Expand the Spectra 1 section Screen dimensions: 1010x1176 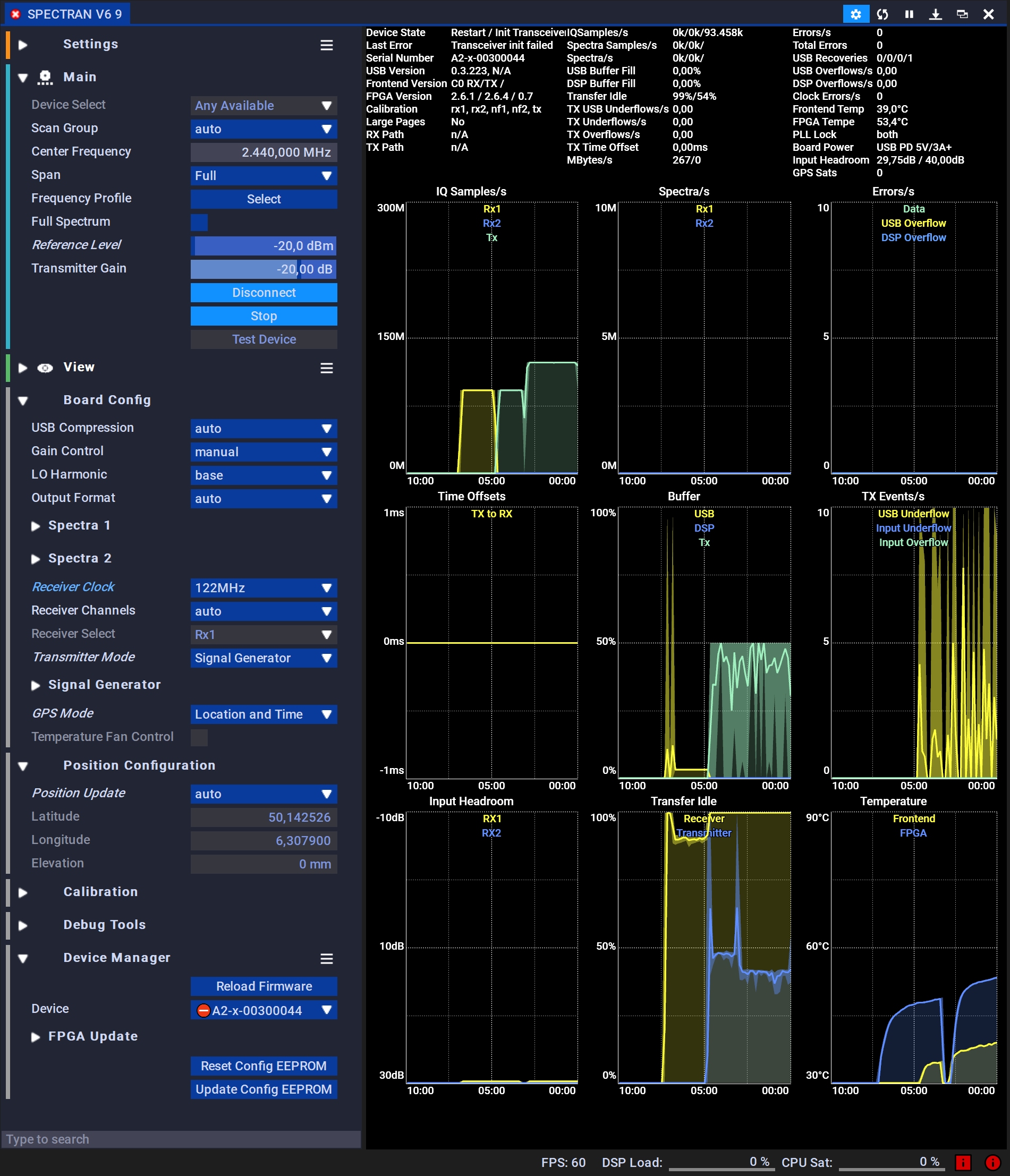[x=36, y=526]
